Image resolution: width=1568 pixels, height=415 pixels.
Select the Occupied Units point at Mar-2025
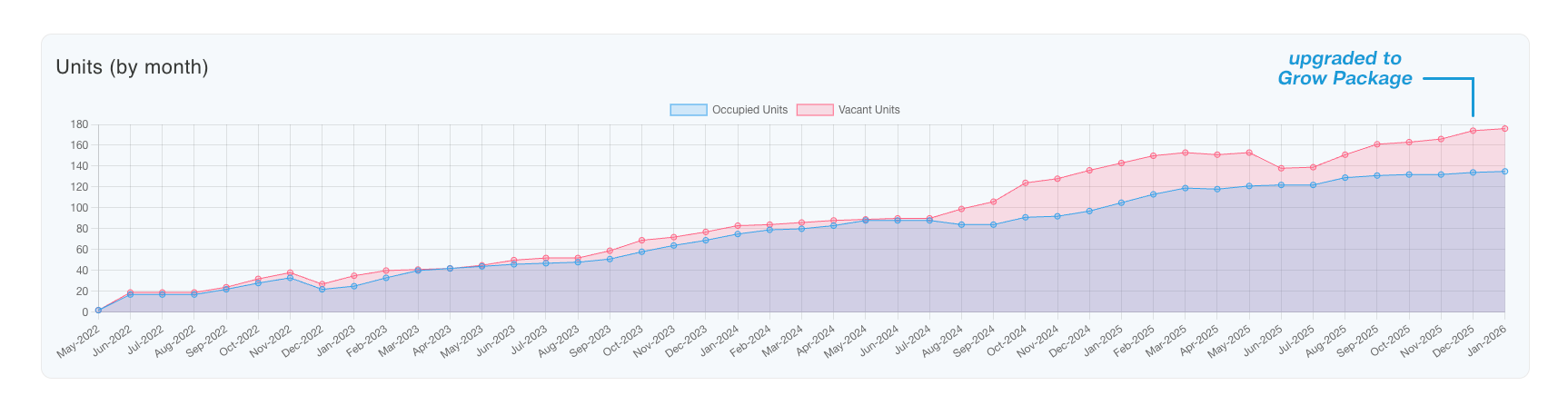coord(1185,188)
